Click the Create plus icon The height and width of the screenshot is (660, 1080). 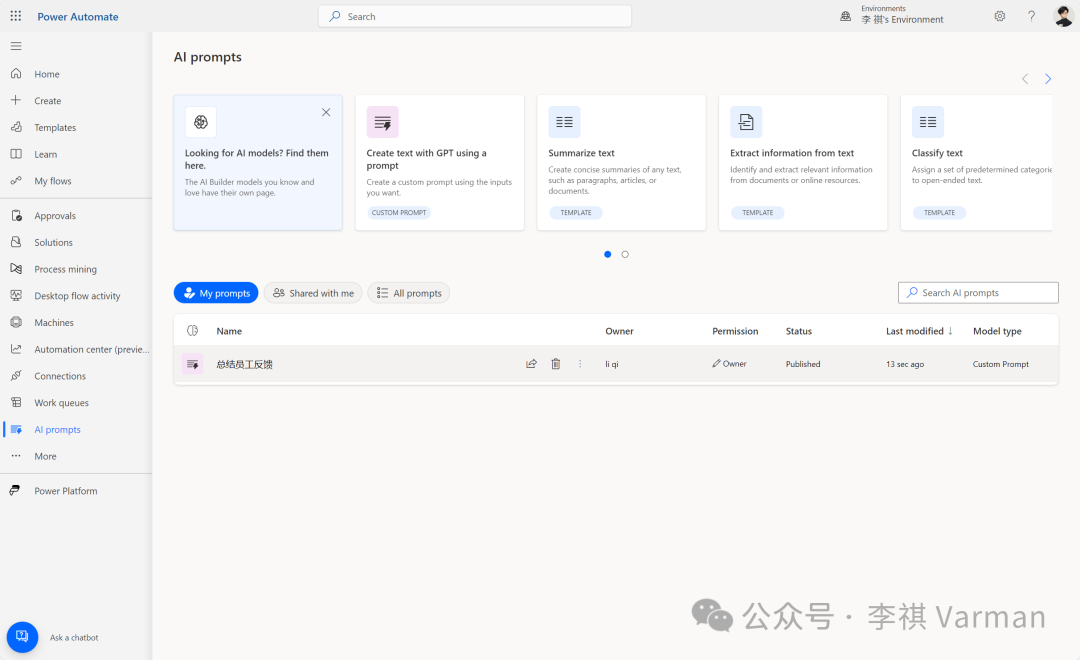point(16,100)
